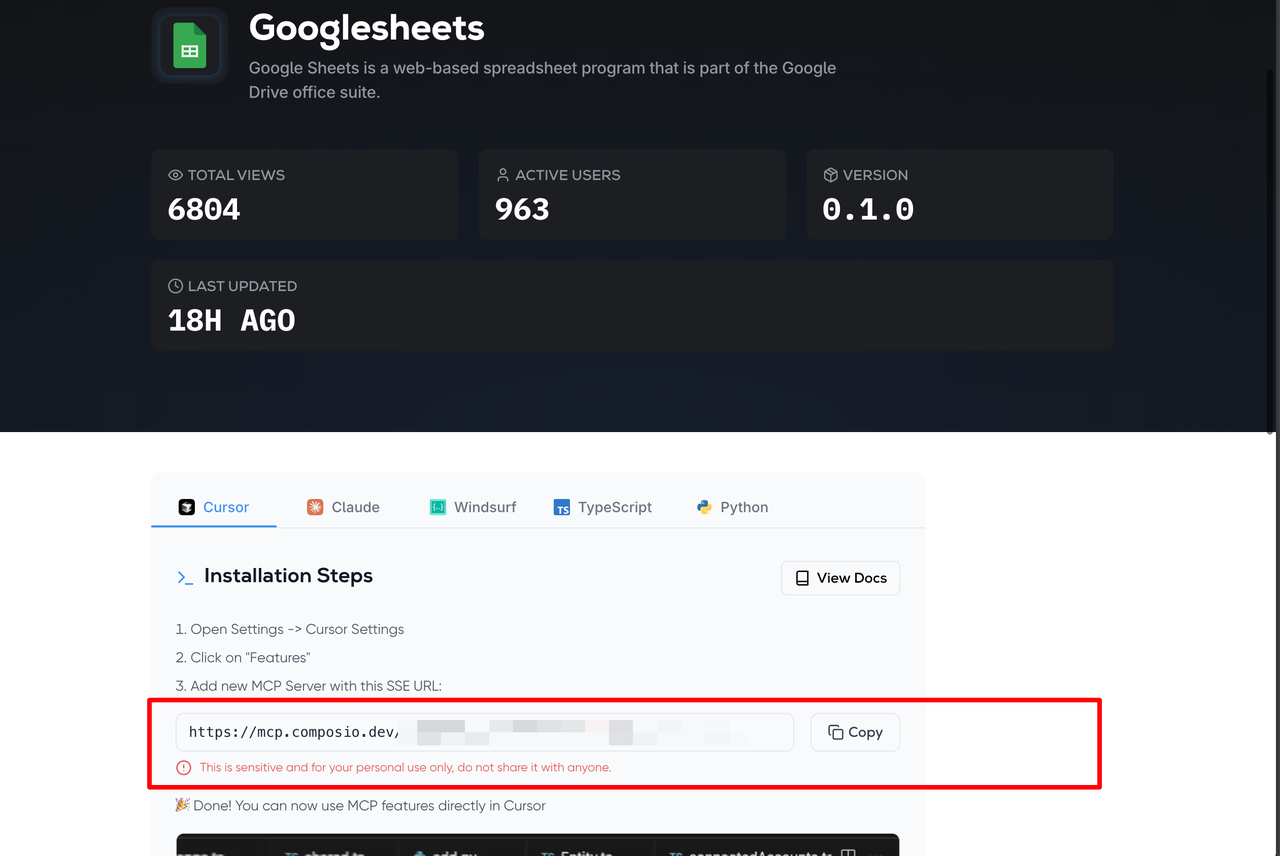The height and width of the screenshot is (856, 1280).
Task: Open the Windsurf tab
Action: (x=473, y=507)
